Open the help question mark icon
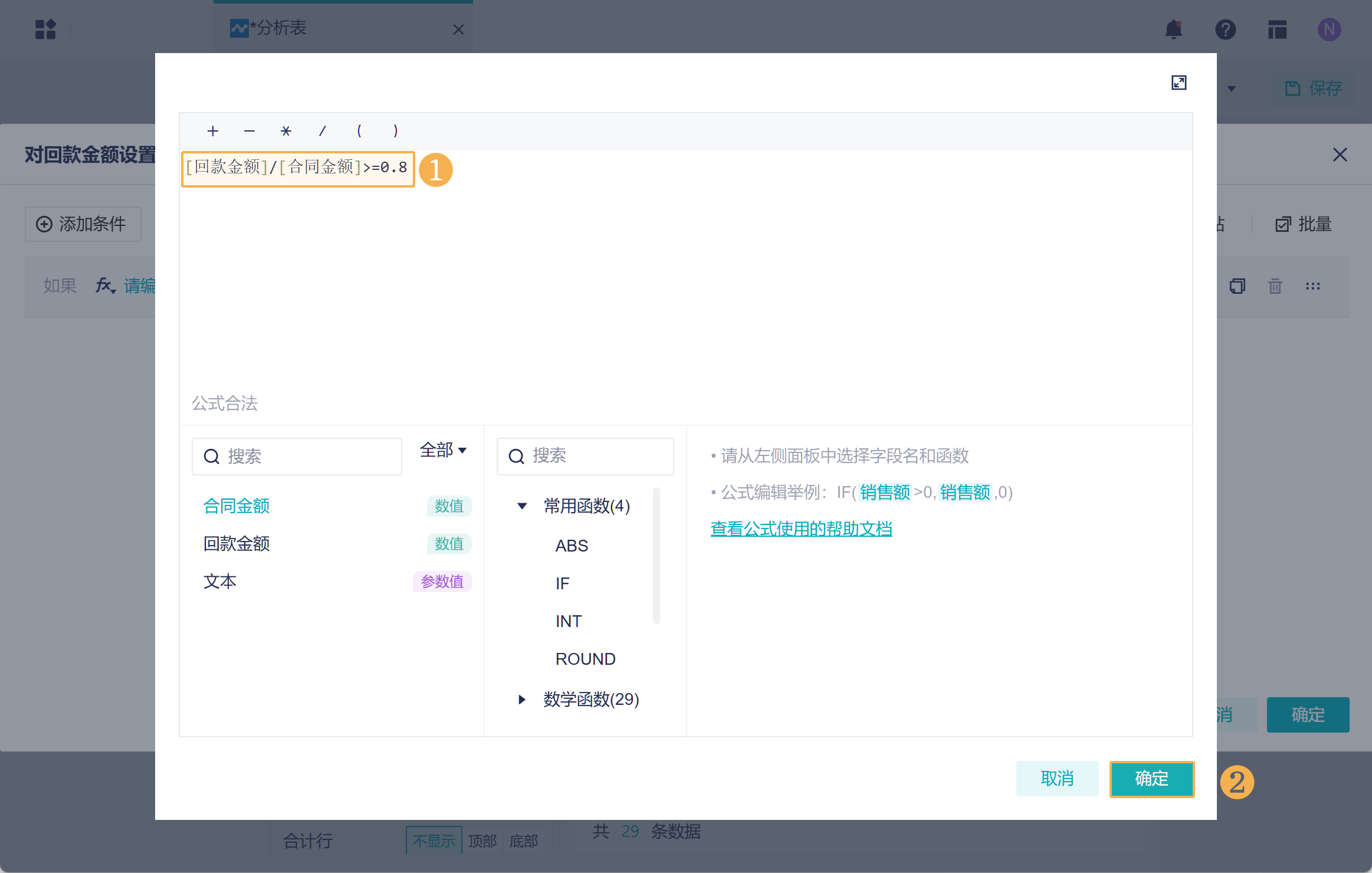This screenshot has height=873, width=1372. (x=1225, y=29)
